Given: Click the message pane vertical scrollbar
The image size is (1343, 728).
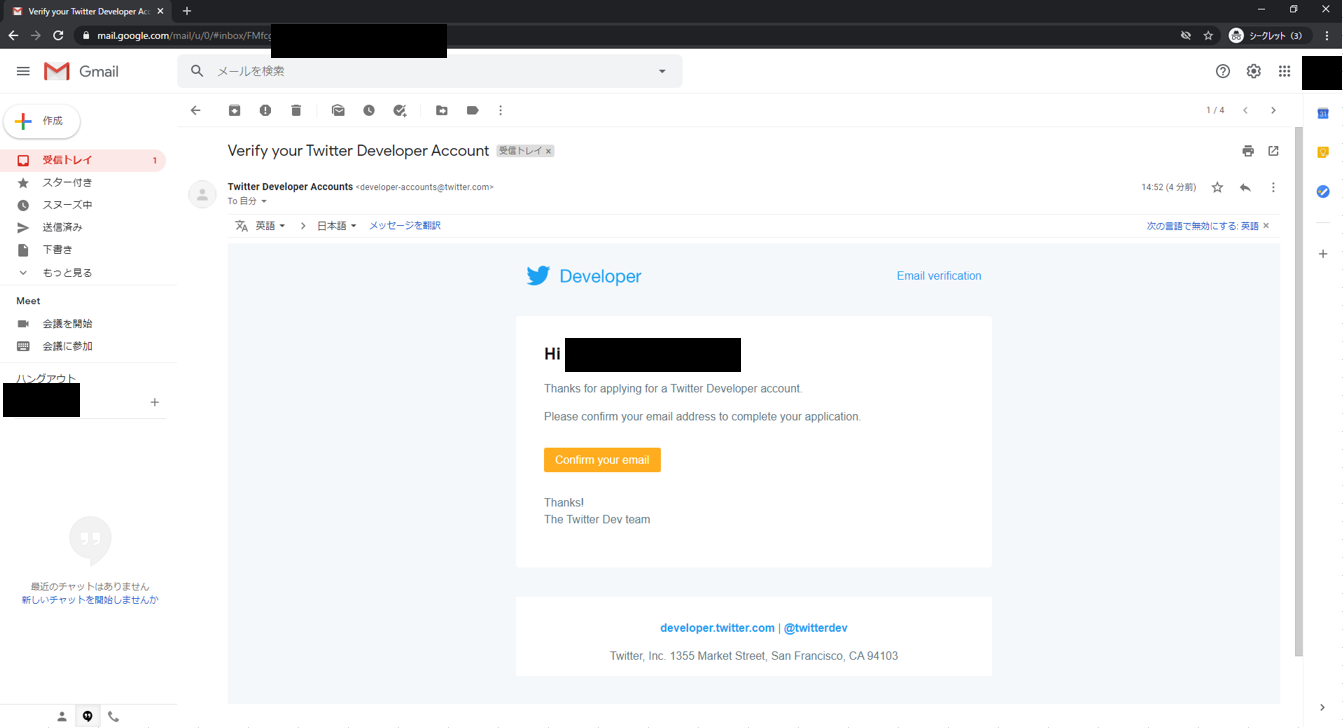Looking at the screenshot, I should point(1299,390).
